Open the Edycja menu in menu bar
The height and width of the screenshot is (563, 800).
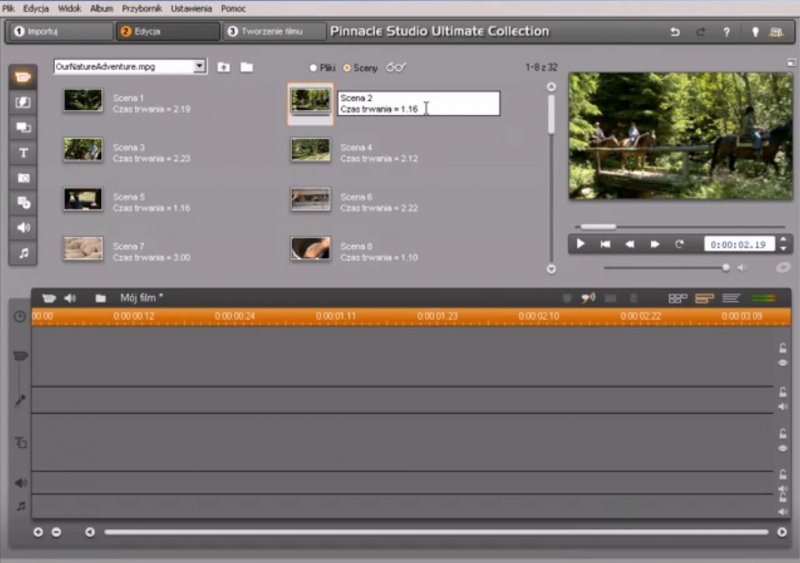(x=36, y=9)
